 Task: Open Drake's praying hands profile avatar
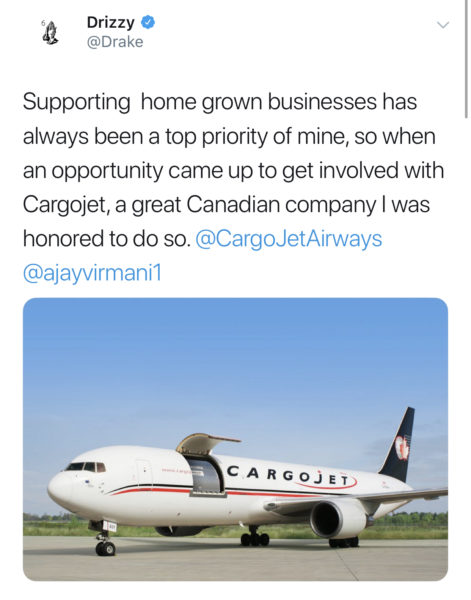point(51,33)
